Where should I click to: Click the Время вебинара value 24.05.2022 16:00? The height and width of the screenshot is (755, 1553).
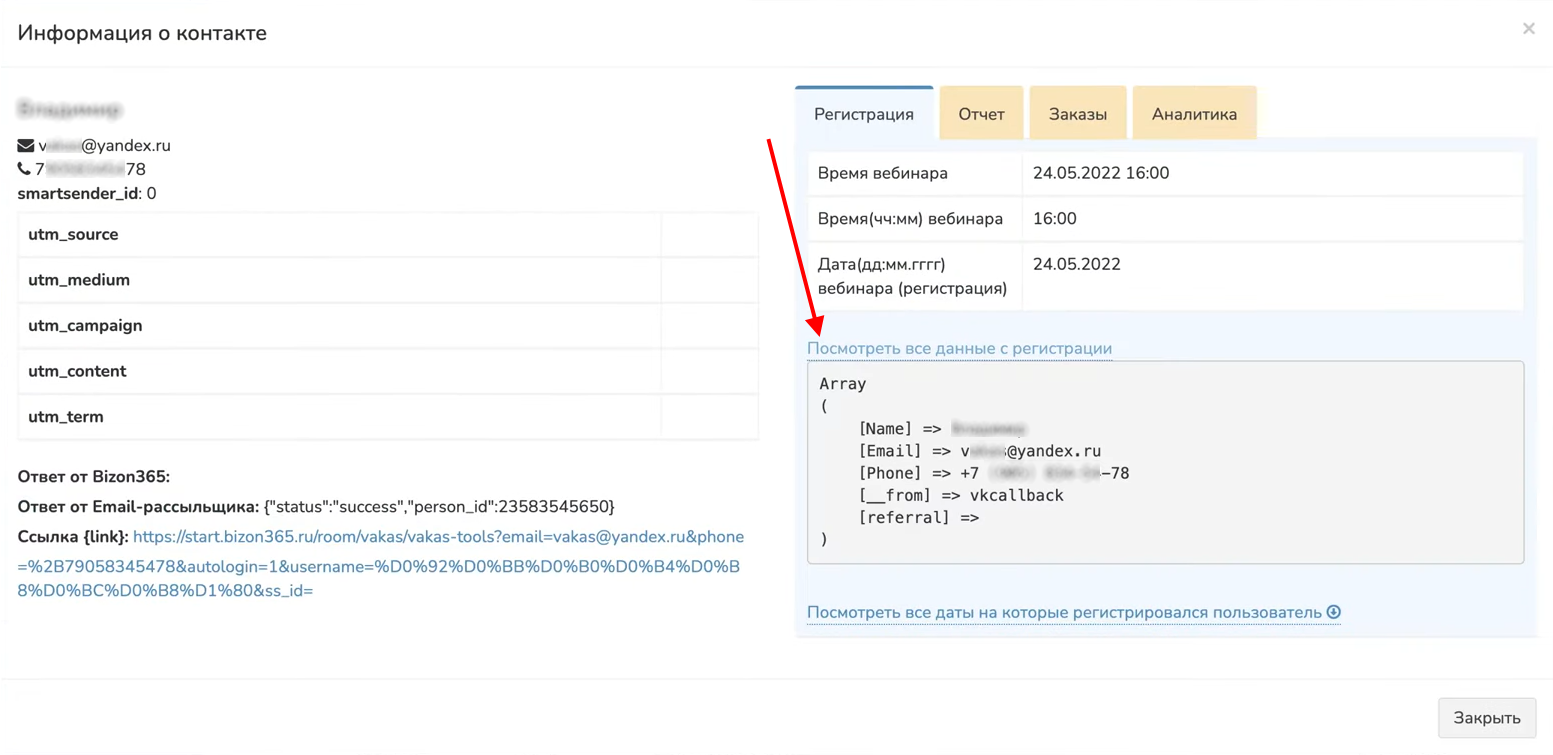click(x=1101, y=173)
